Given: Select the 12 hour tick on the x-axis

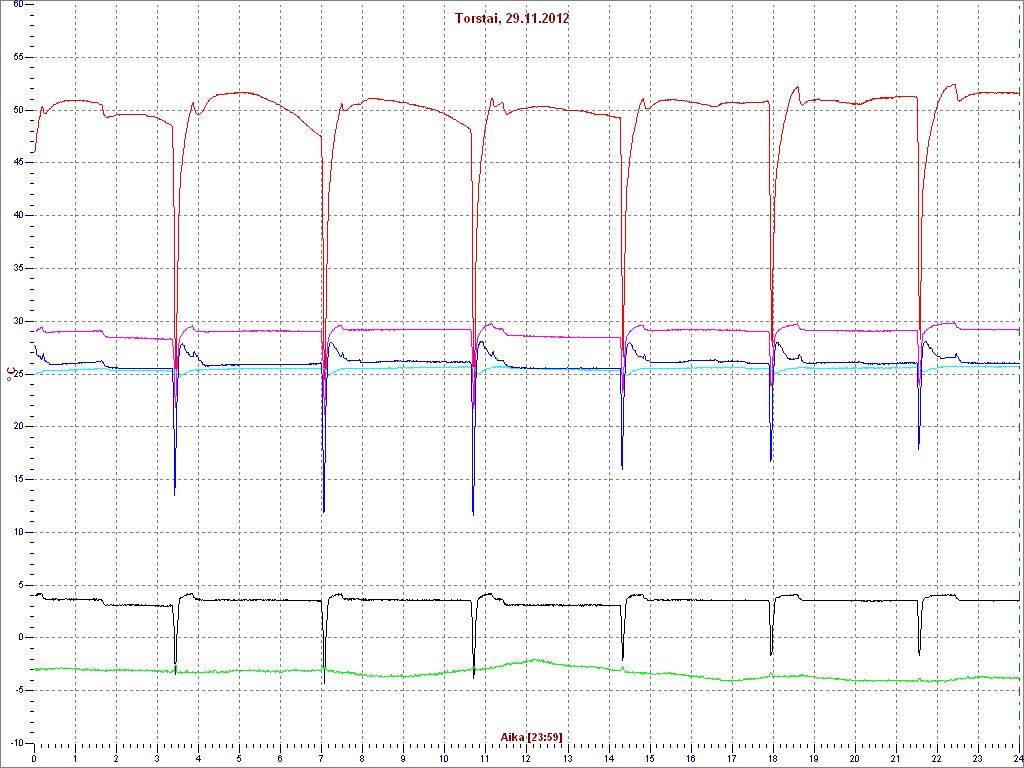Looking at the screenshot, I should tap(526, 759).
